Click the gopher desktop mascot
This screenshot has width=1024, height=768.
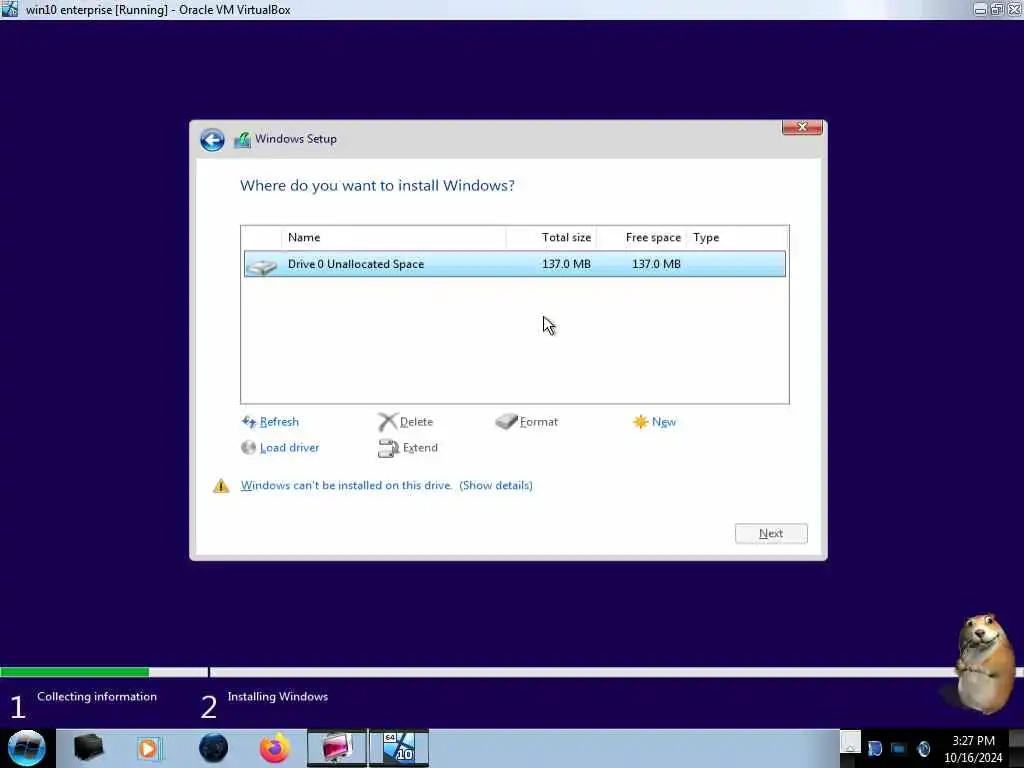tap(985, 663)
